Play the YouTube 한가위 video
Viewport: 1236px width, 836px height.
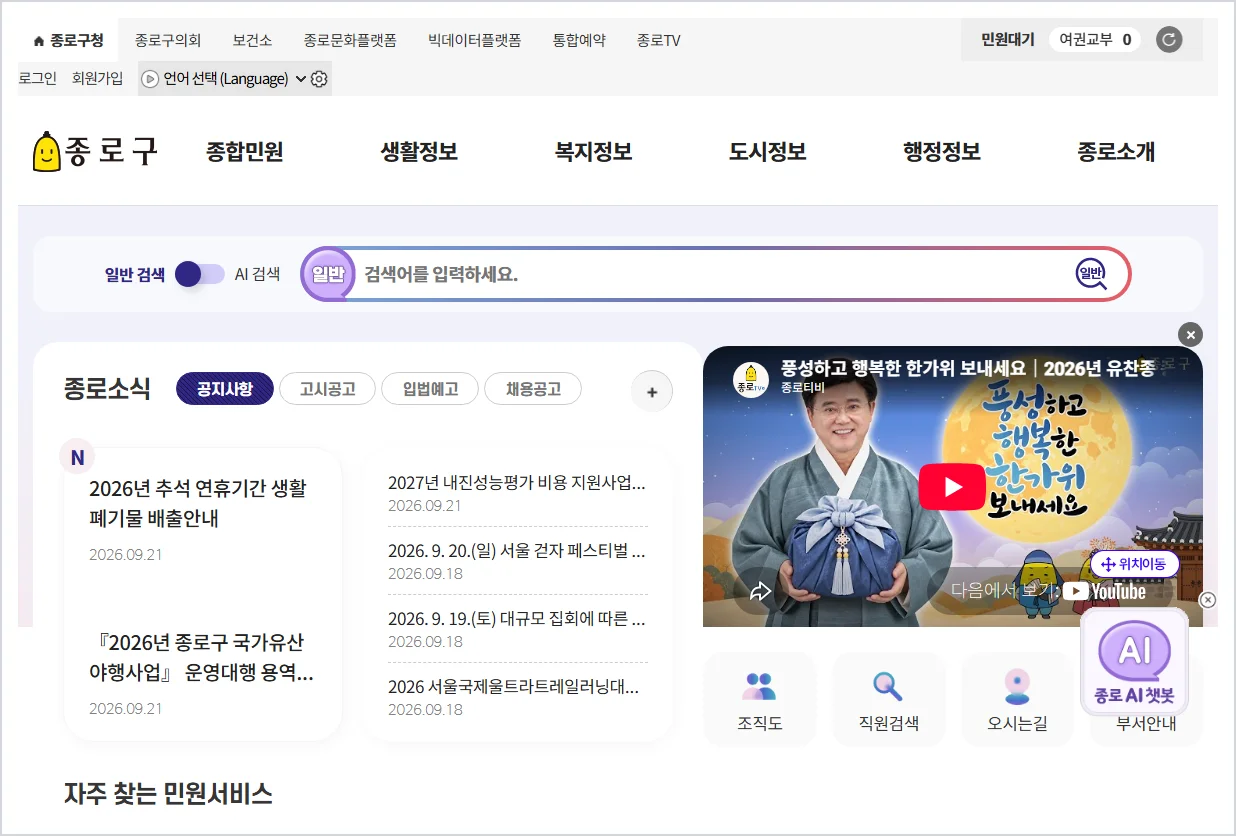pyautogui.click(x=952, y=487)
